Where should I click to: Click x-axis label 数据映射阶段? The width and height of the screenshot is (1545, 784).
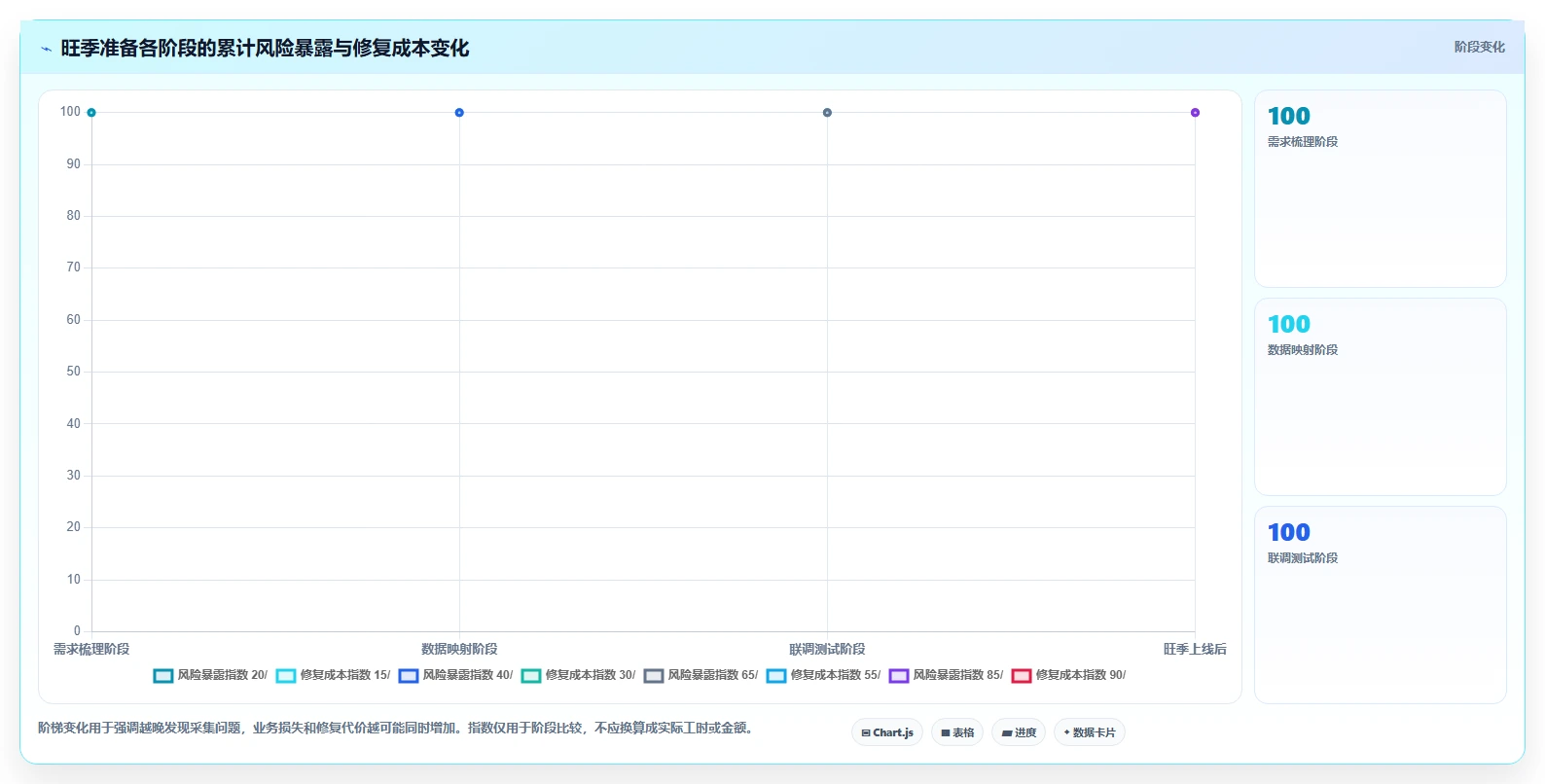pyautogui.click(x=459, y=649)
